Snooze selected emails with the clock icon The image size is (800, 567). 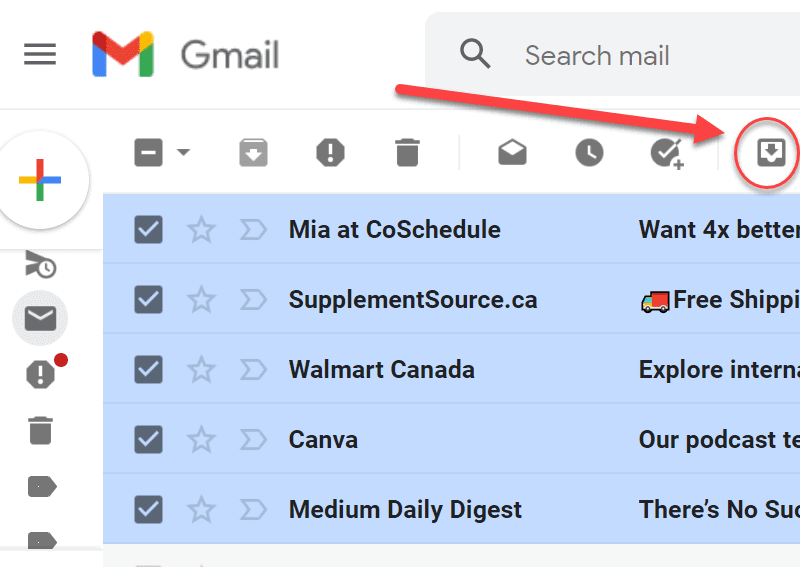coord(589,153)
